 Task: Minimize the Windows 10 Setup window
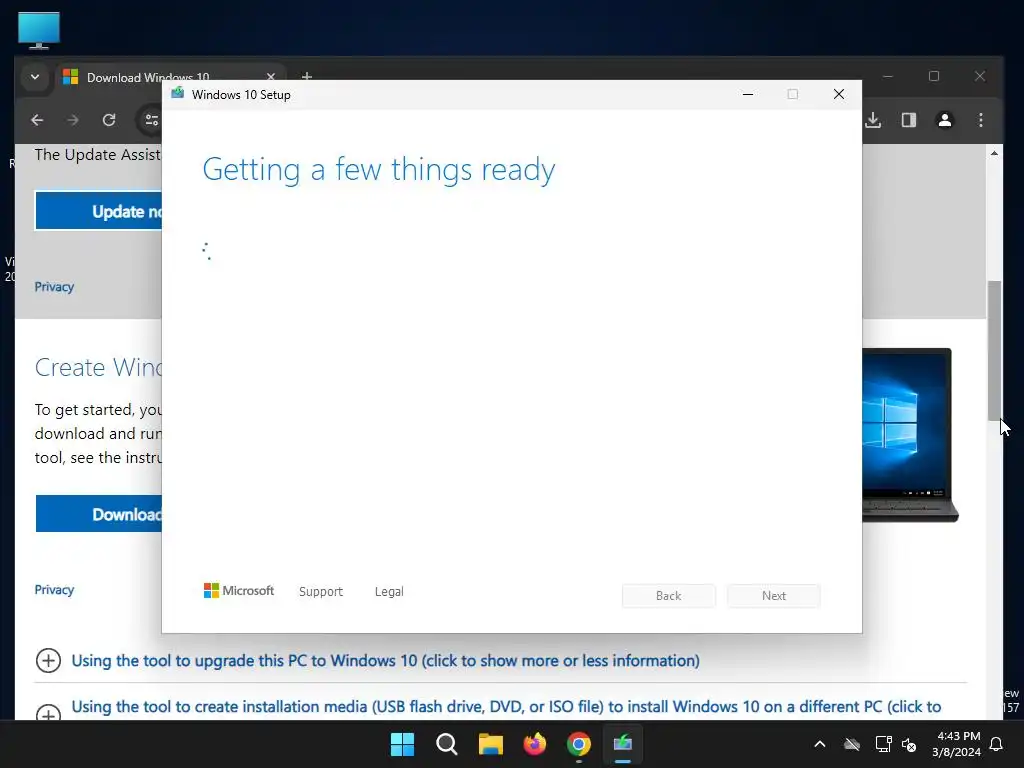[x=748, y=95]
